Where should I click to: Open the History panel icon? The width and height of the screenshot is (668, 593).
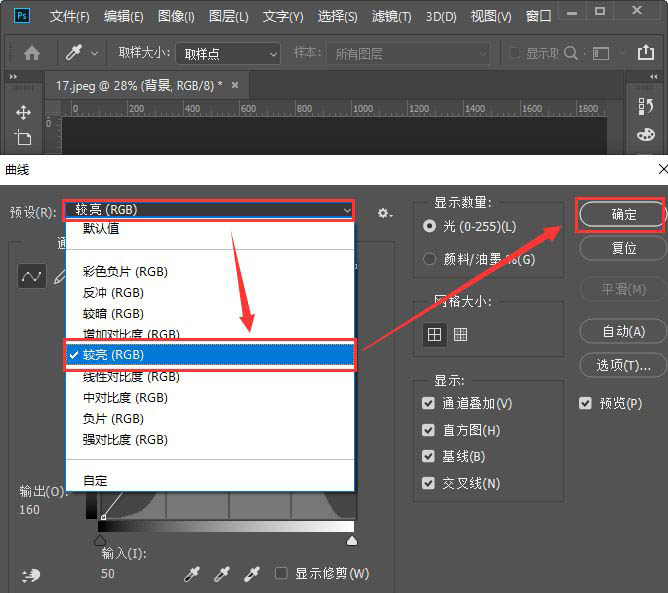click(646, 107)
